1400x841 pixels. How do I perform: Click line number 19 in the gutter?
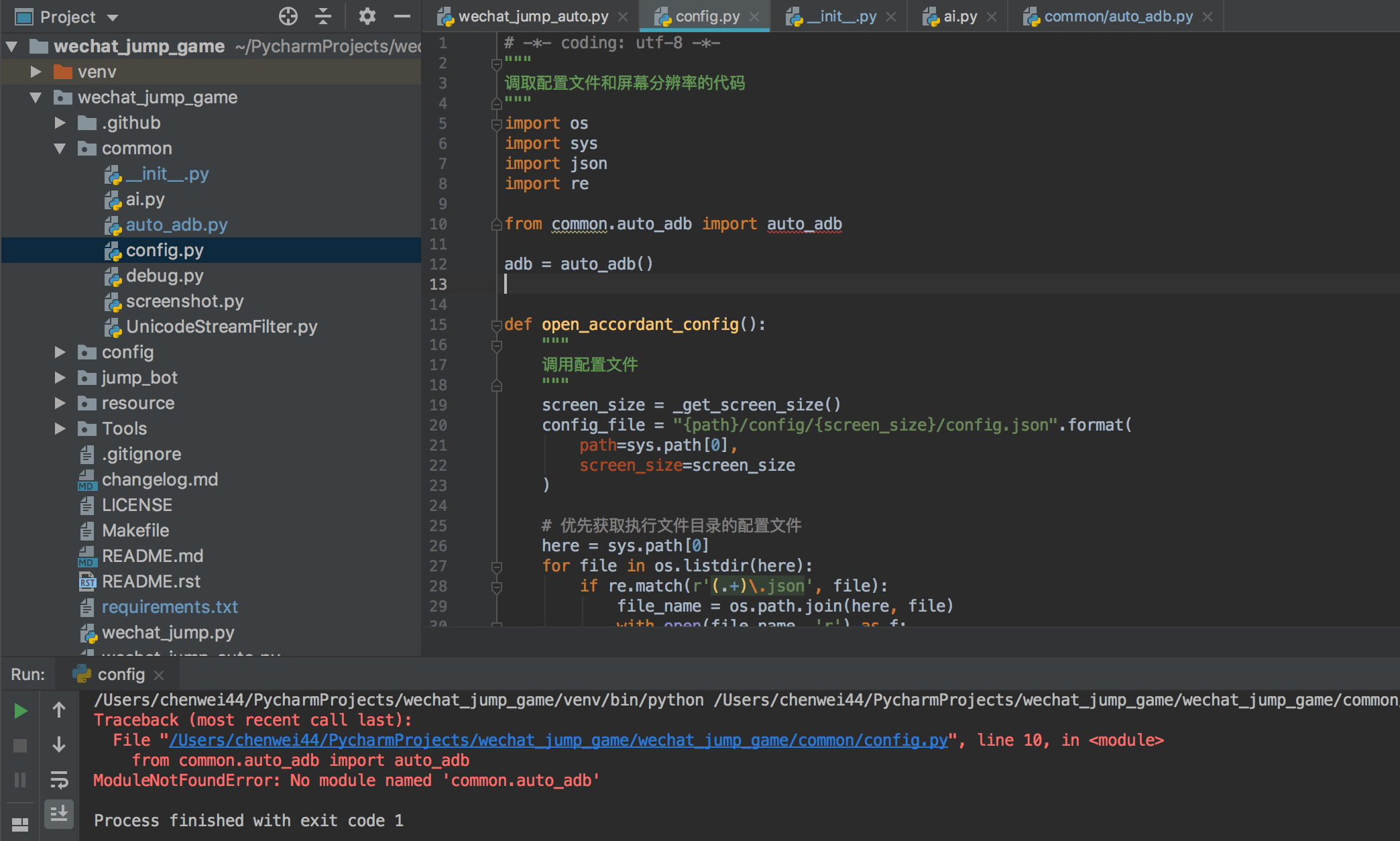point(438,405)
